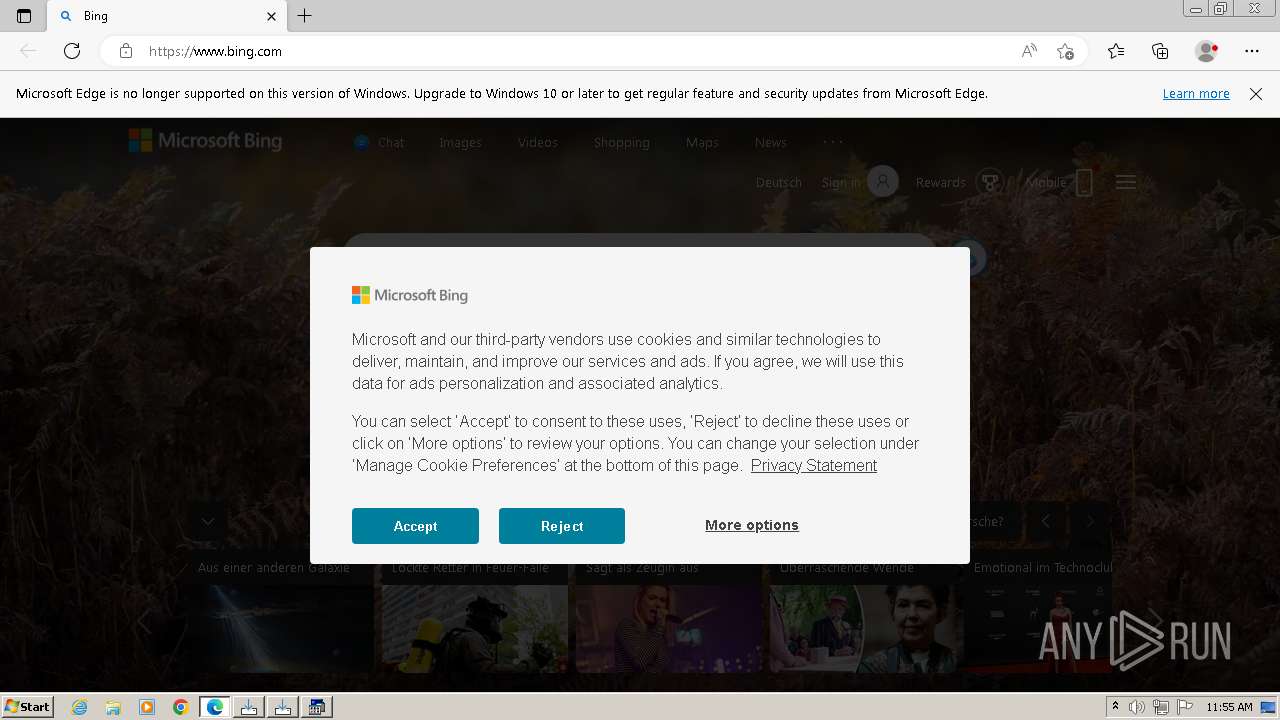
Task: Open the Collections panel
Action: click(1160, 51)
